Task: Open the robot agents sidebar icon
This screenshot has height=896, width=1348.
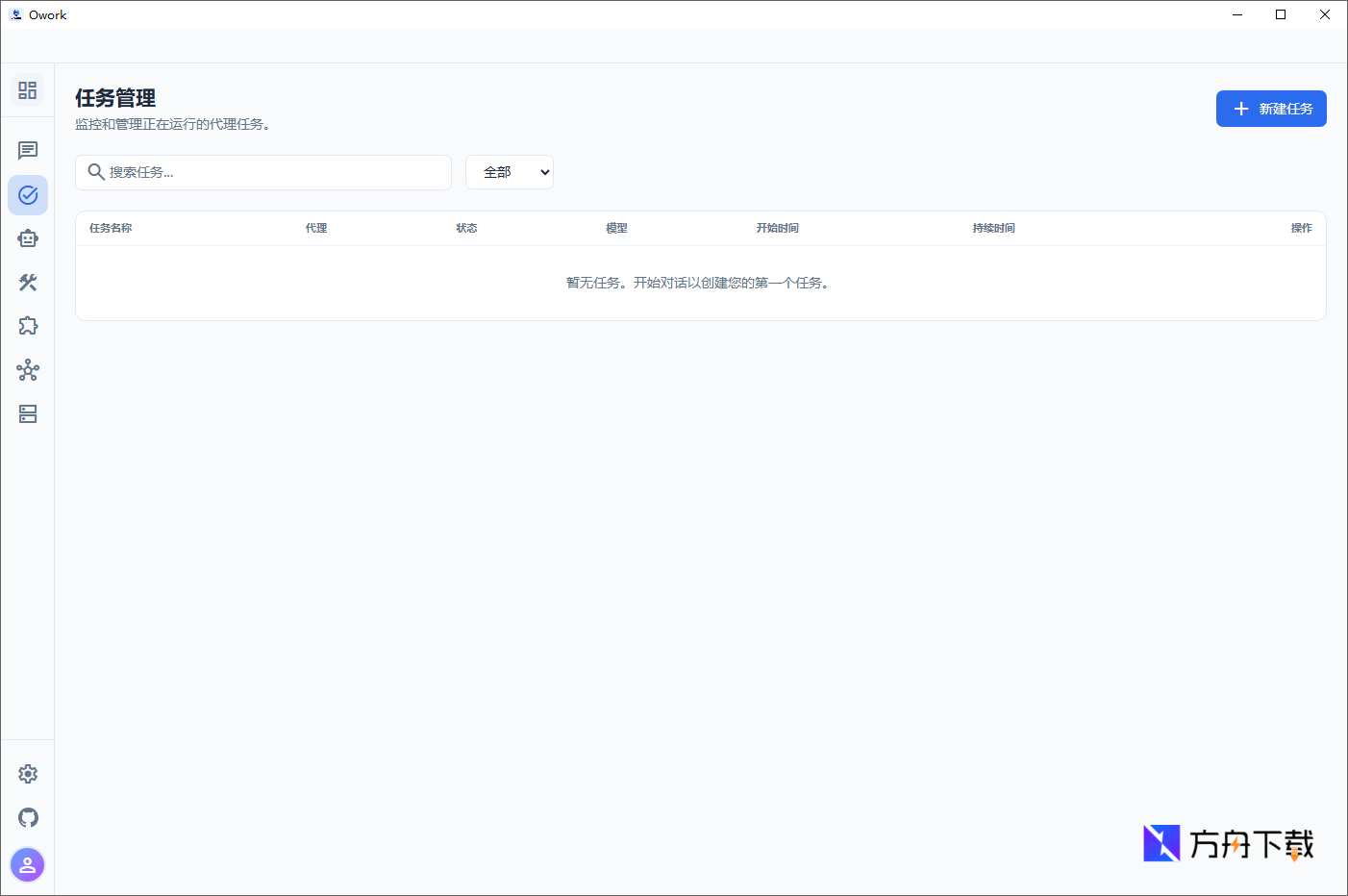Action: (27, 238)
